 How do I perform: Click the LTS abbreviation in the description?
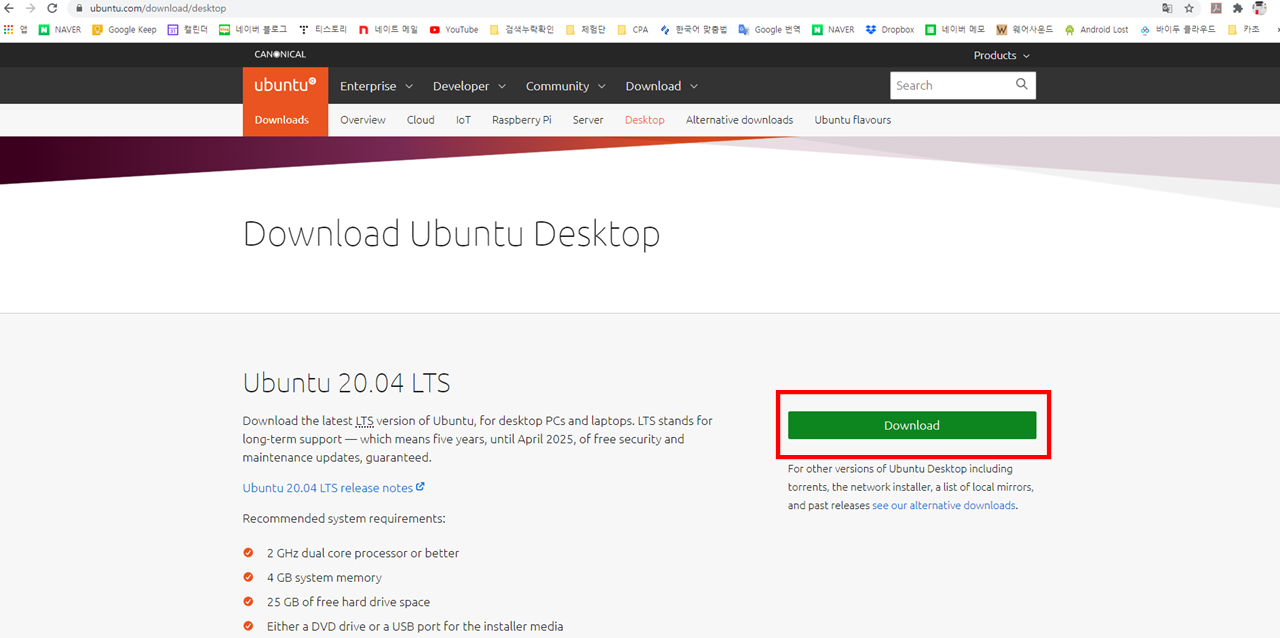365,421
